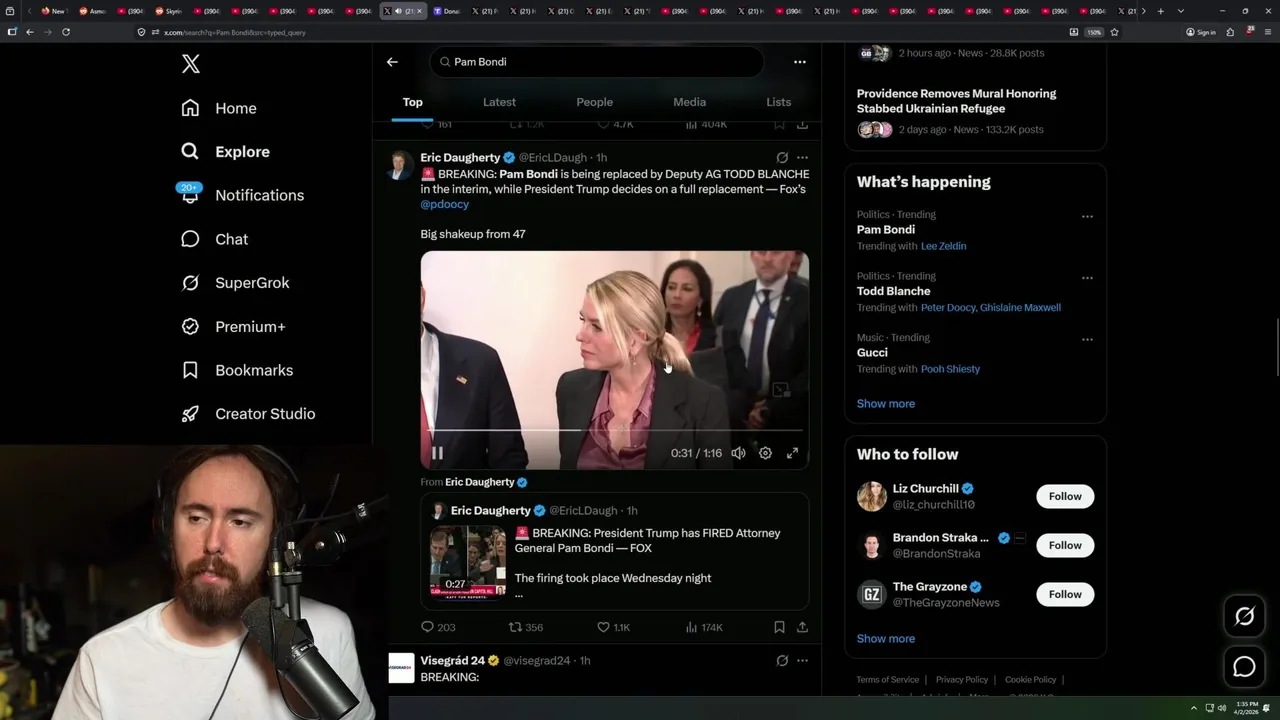Open more options for Gucci trend
This screenshot has height=720, width=1280.
1087,340
